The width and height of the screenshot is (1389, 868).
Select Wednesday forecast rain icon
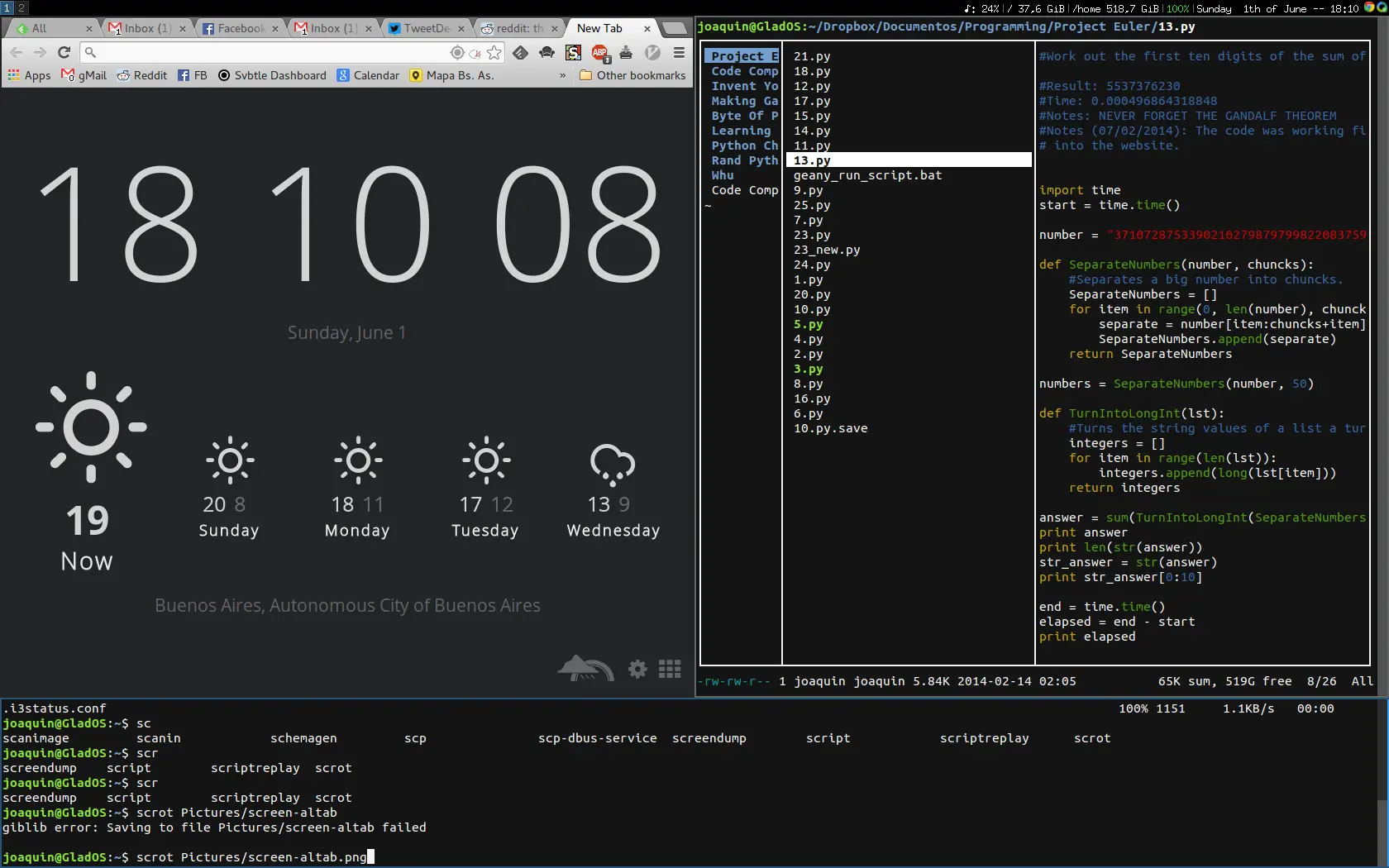(613, 465)
